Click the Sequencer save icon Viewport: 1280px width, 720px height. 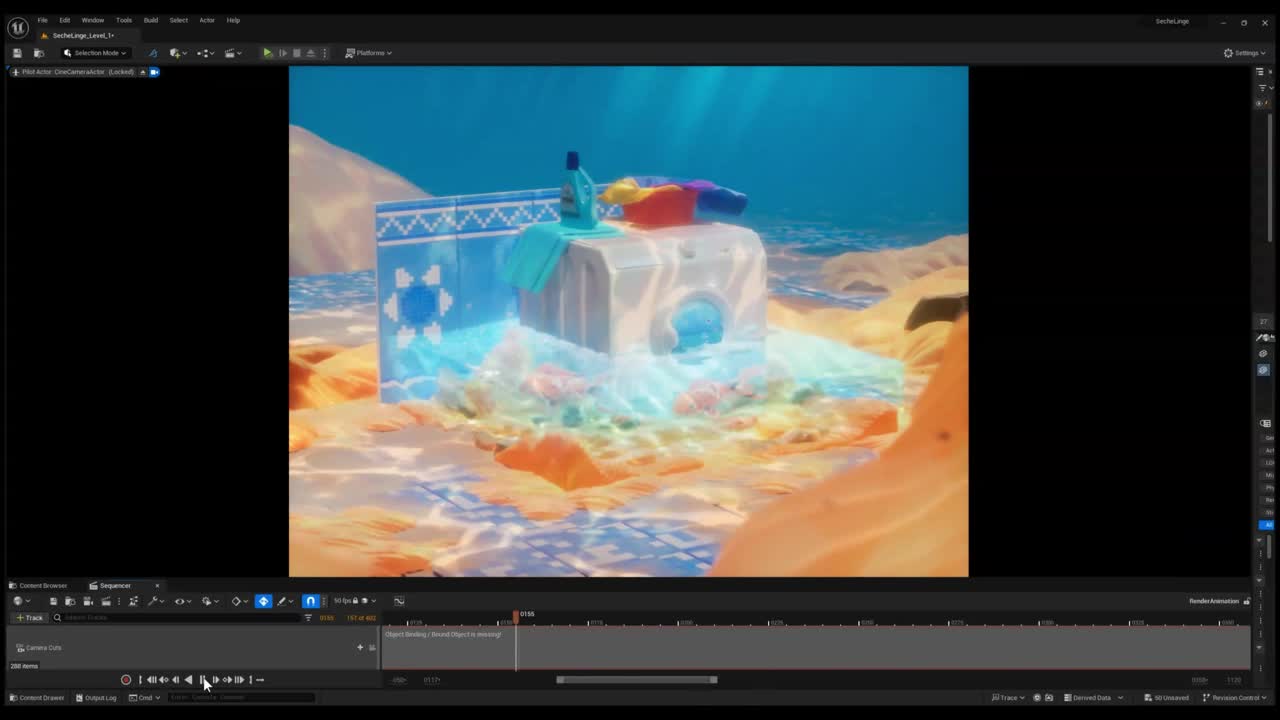[53, 601]
